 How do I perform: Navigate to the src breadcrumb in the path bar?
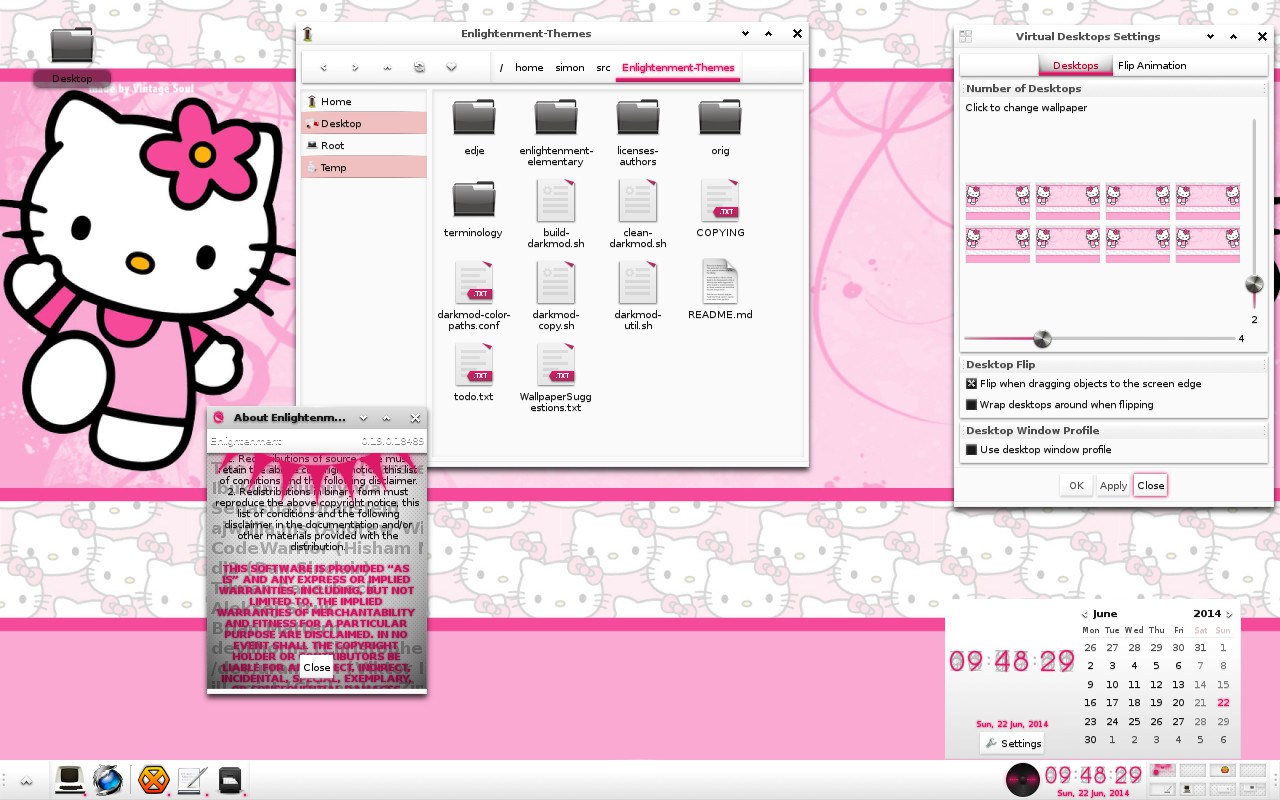(x=603, y=68)
